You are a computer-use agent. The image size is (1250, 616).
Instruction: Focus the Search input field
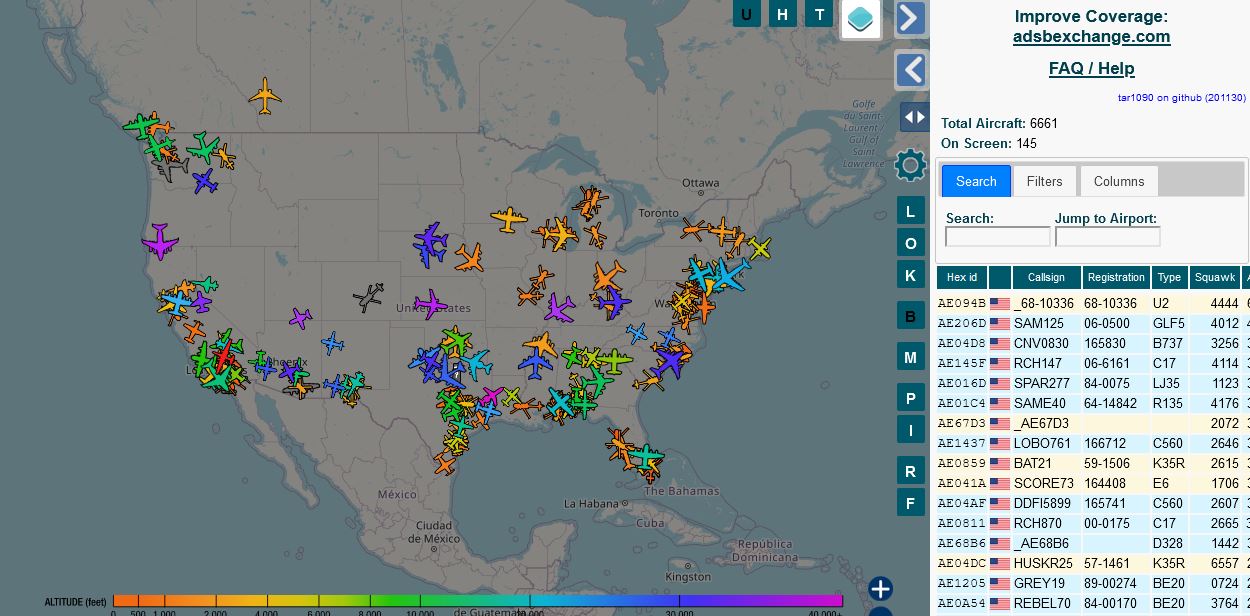coord(998,237)
